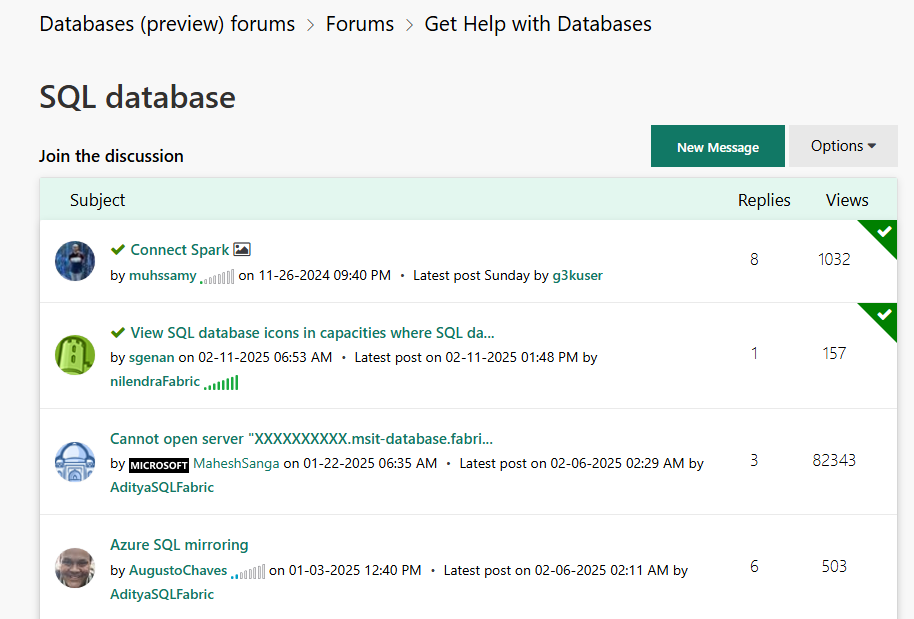
Task: Go to Databases (preview) forums breadcrumb
Action: (x=167, y=24)
